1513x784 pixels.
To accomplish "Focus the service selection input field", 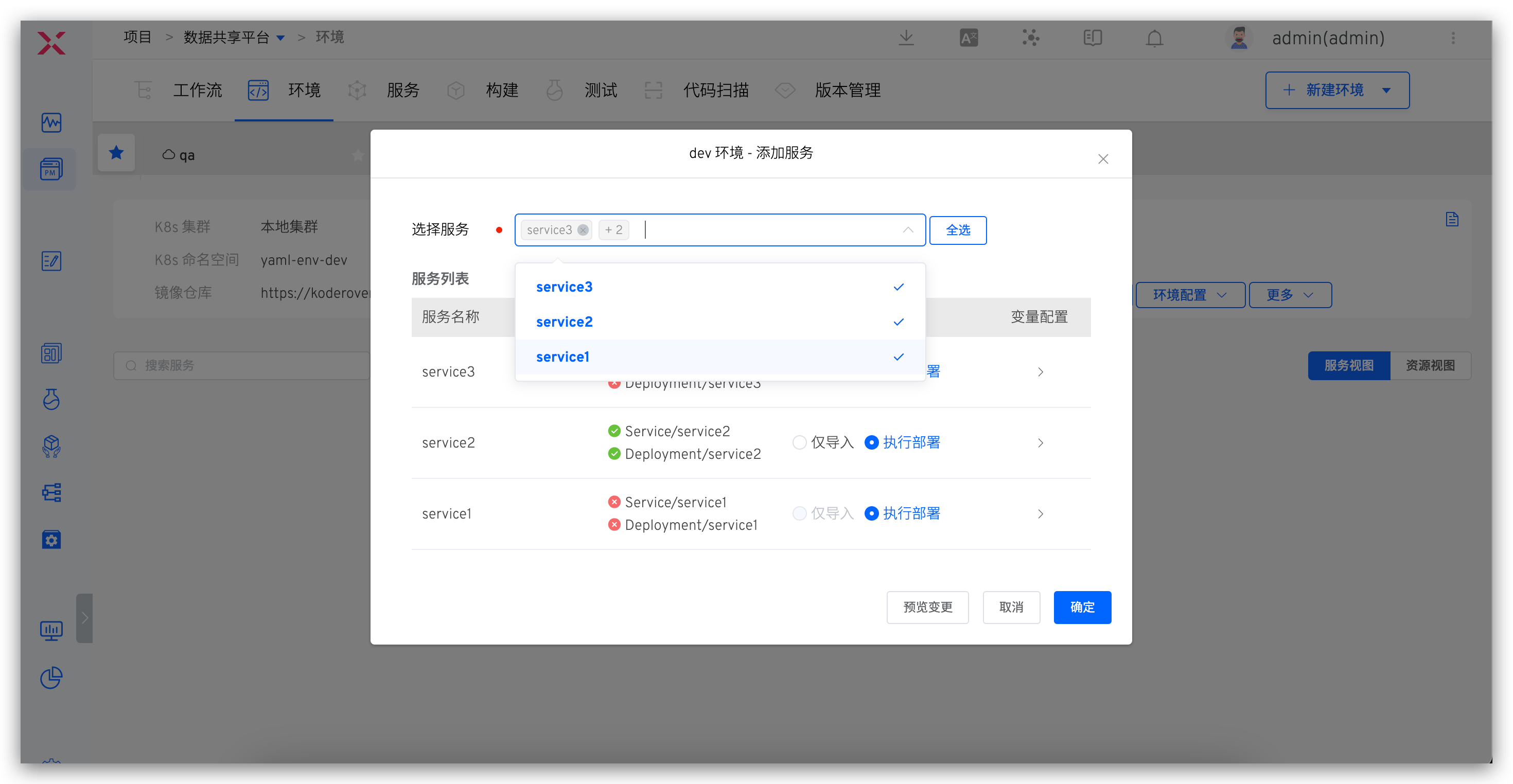I will pos(720,230).
